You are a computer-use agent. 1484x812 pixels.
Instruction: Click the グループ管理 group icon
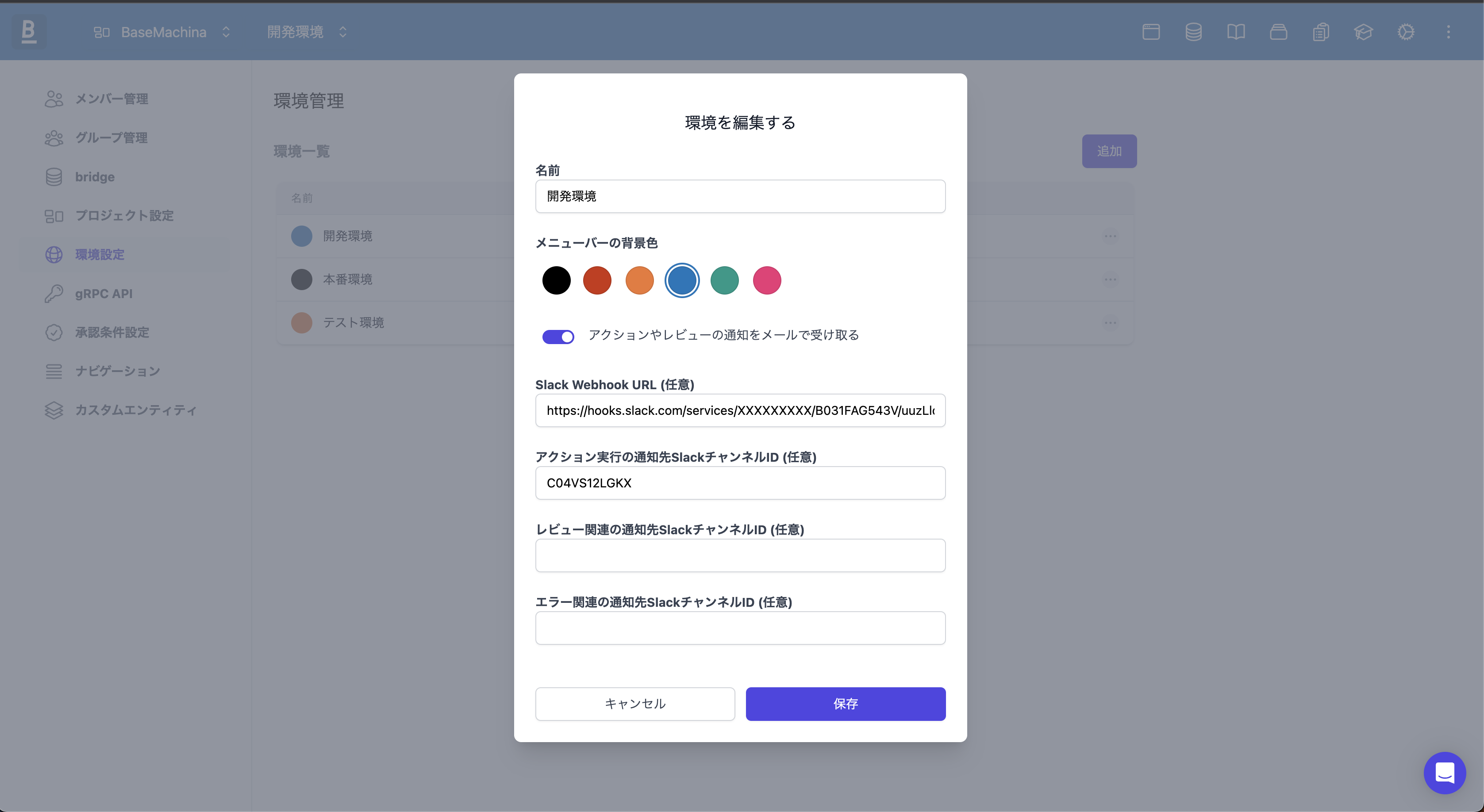[x=54, y=138]
